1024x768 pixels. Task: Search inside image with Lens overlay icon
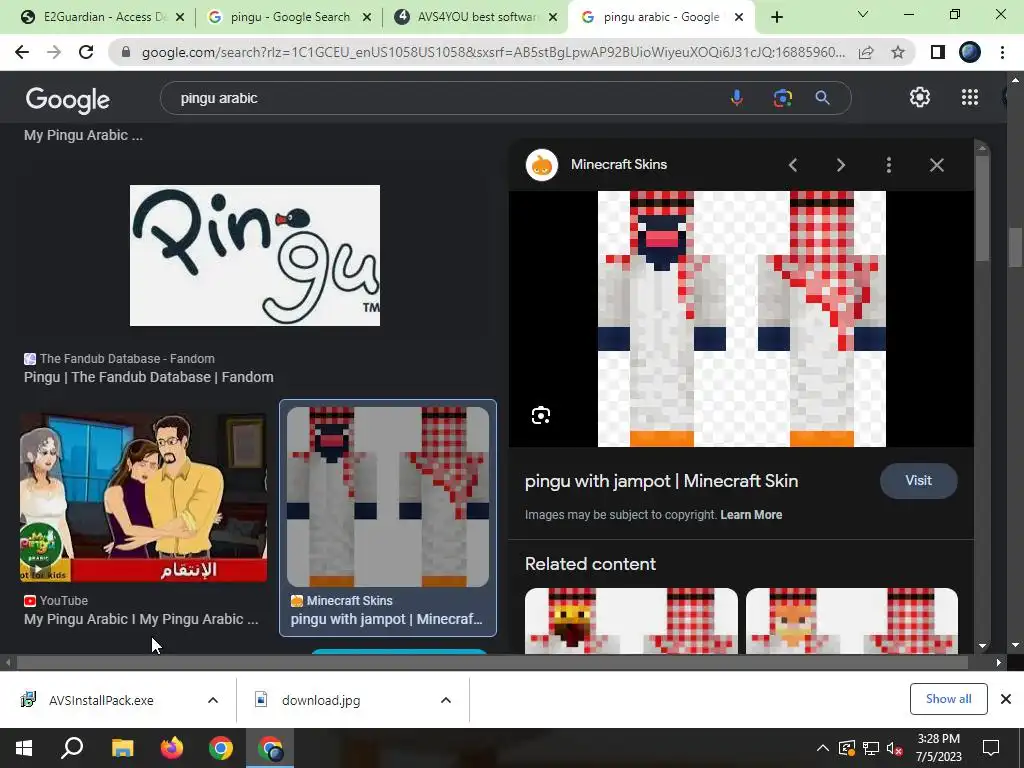click(541, 415)
